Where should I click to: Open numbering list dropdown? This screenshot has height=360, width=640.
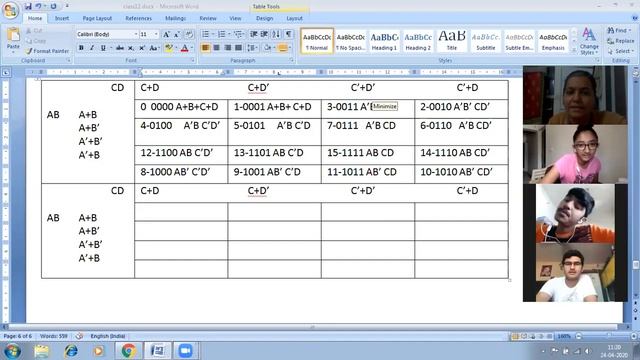229,34
